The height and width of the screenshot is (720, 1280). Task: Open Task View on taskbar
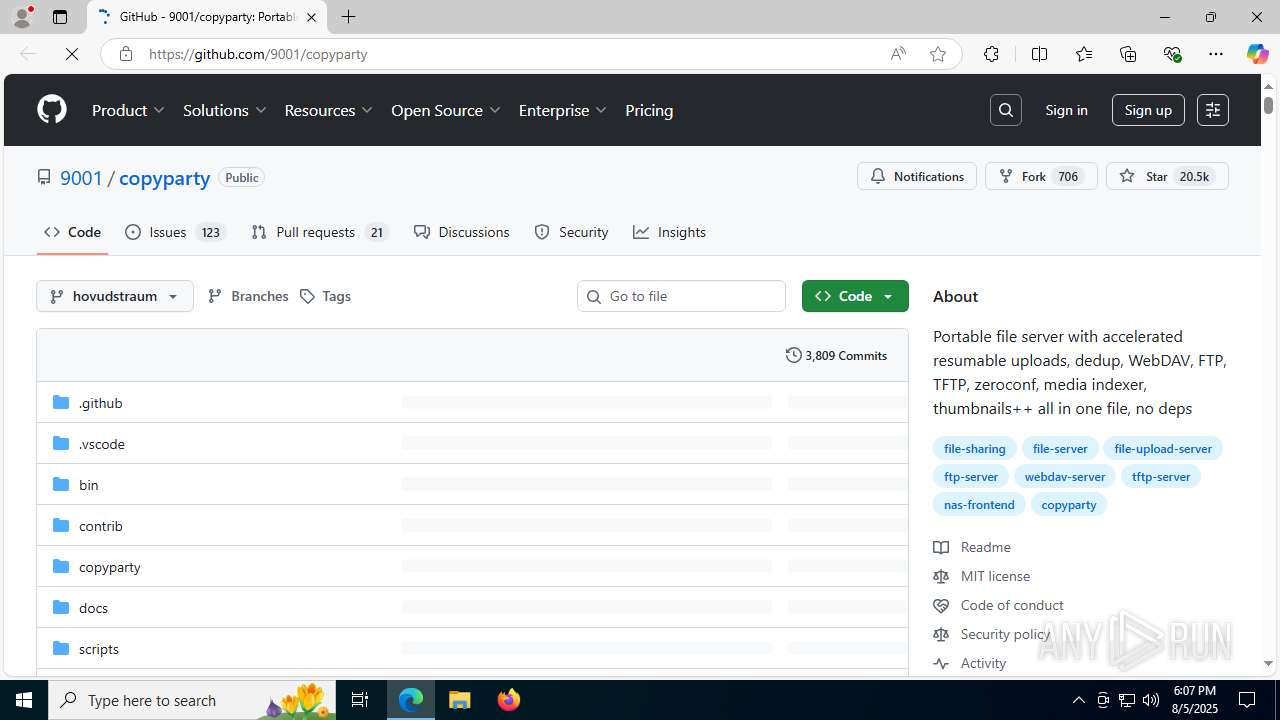360,700
